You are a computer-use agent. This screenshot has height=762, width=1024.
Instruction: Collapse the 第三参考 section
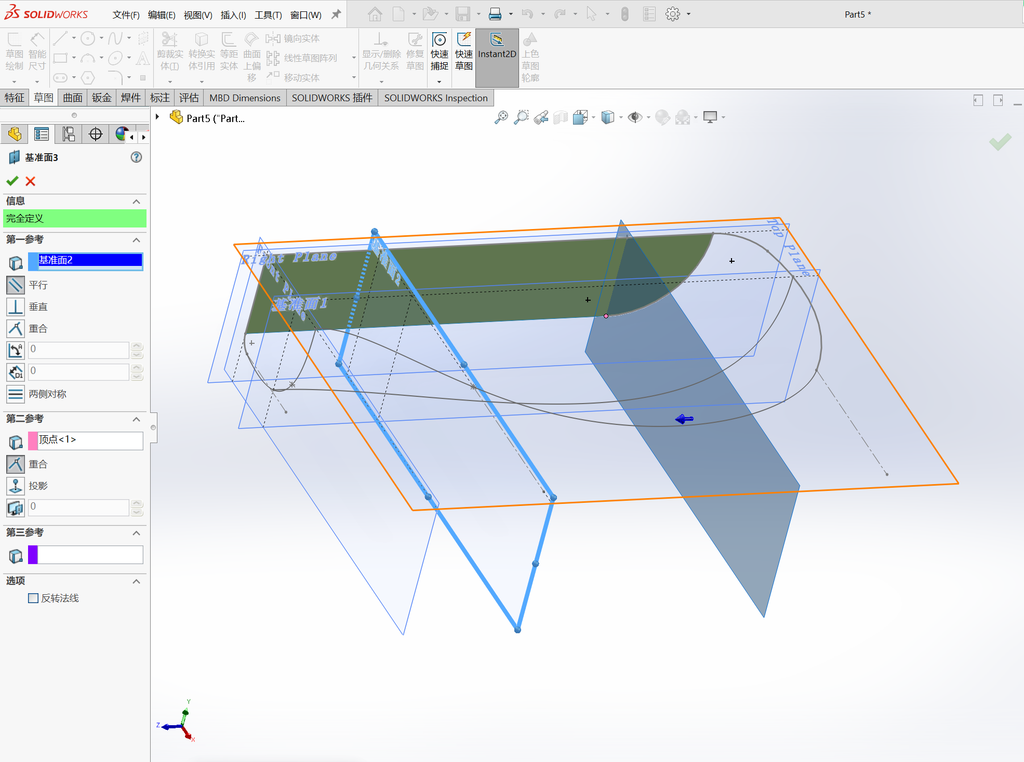click(x=136, y=533)
